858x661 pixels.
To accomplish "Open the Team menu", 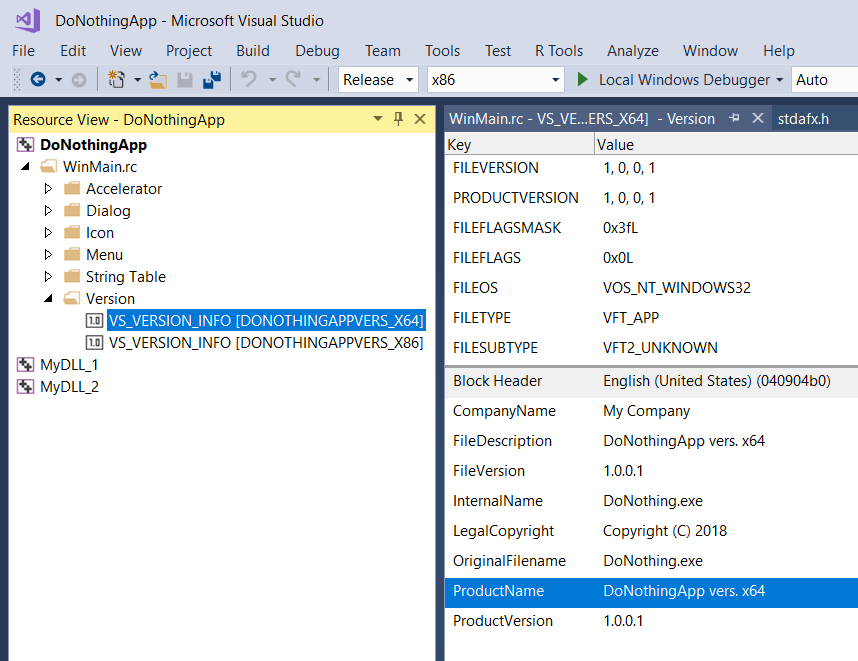I will pyautogui.click(x=382, y=51).
